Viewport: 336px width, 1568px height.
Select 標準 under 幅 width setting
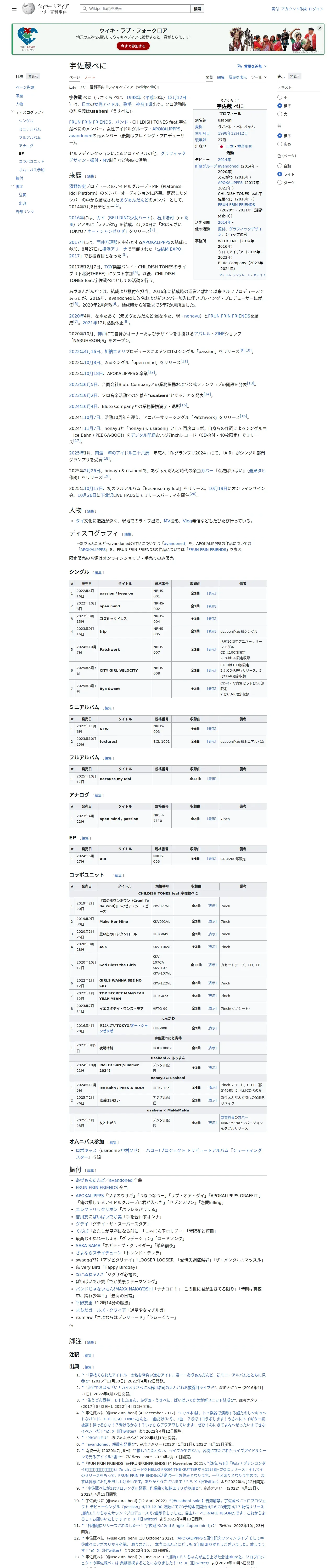[x=280, y=136]
